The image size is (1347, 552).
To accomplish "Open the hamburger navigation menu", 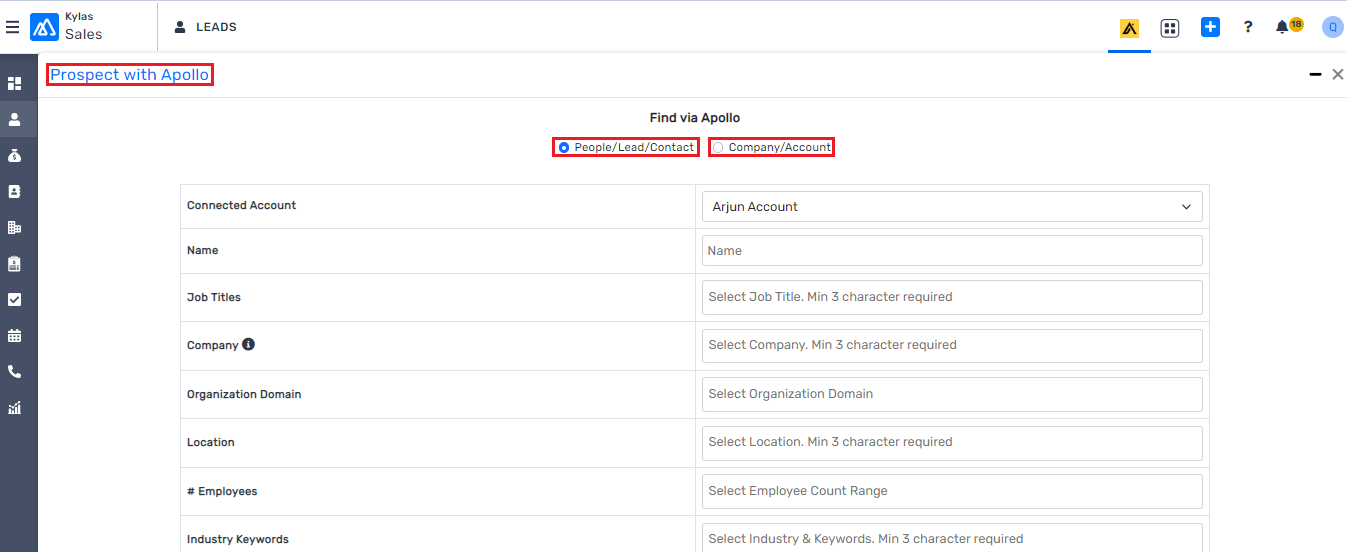I will coord(13,27).
